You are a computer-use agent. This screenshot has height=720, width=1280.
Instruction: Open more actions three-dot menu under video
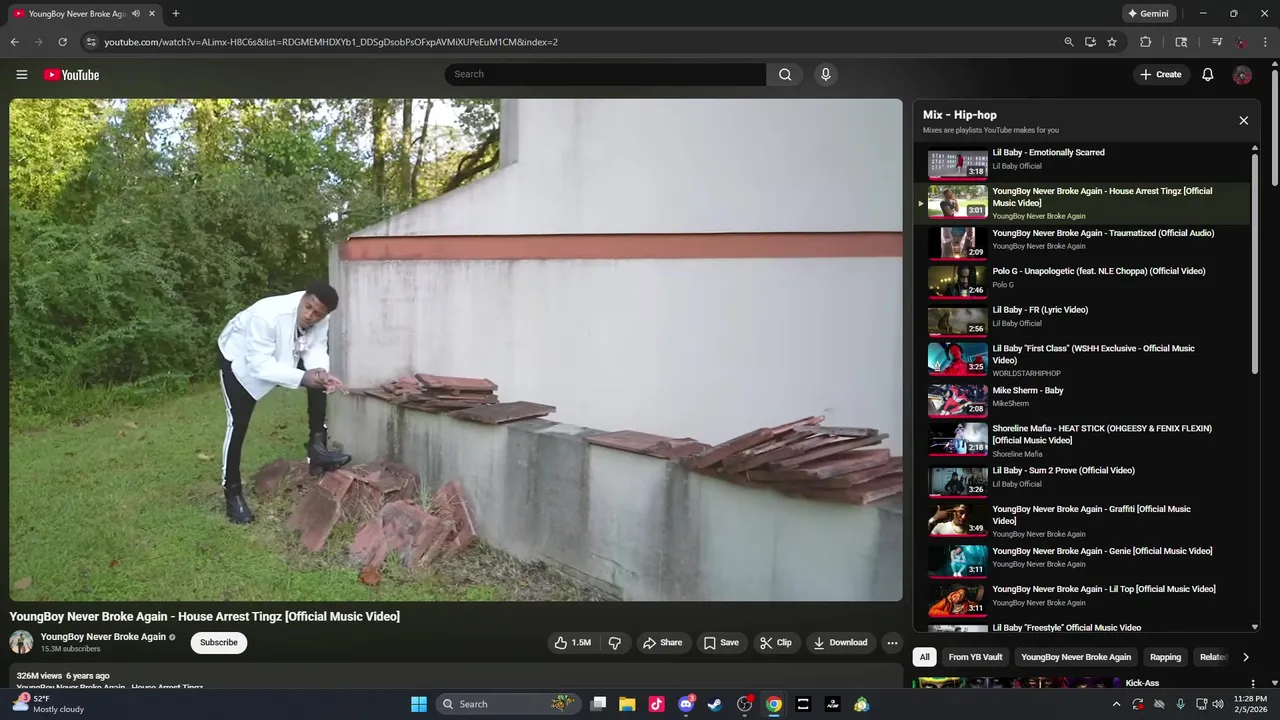(x=892, y=643)
